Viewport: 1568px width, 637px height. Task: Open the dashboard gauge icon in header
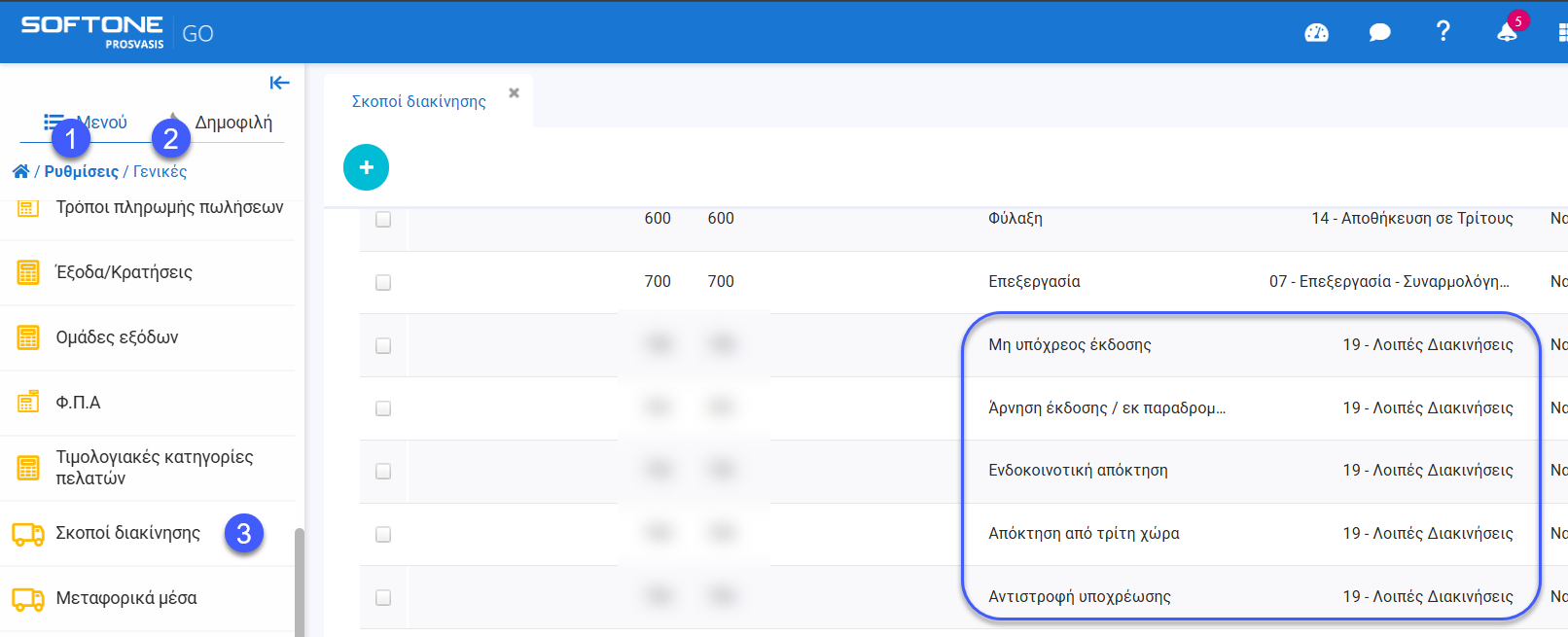click(1316, 33)
